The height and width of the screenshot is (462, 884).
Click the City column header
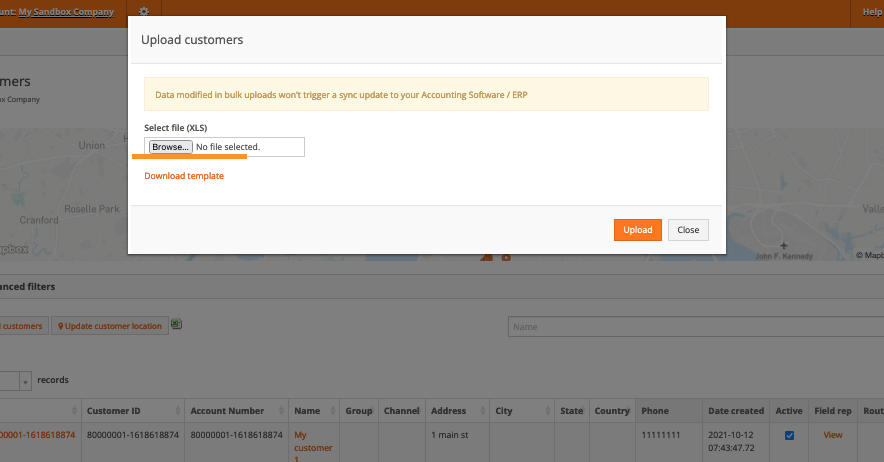pyautogui.click(x=503, y=411)
